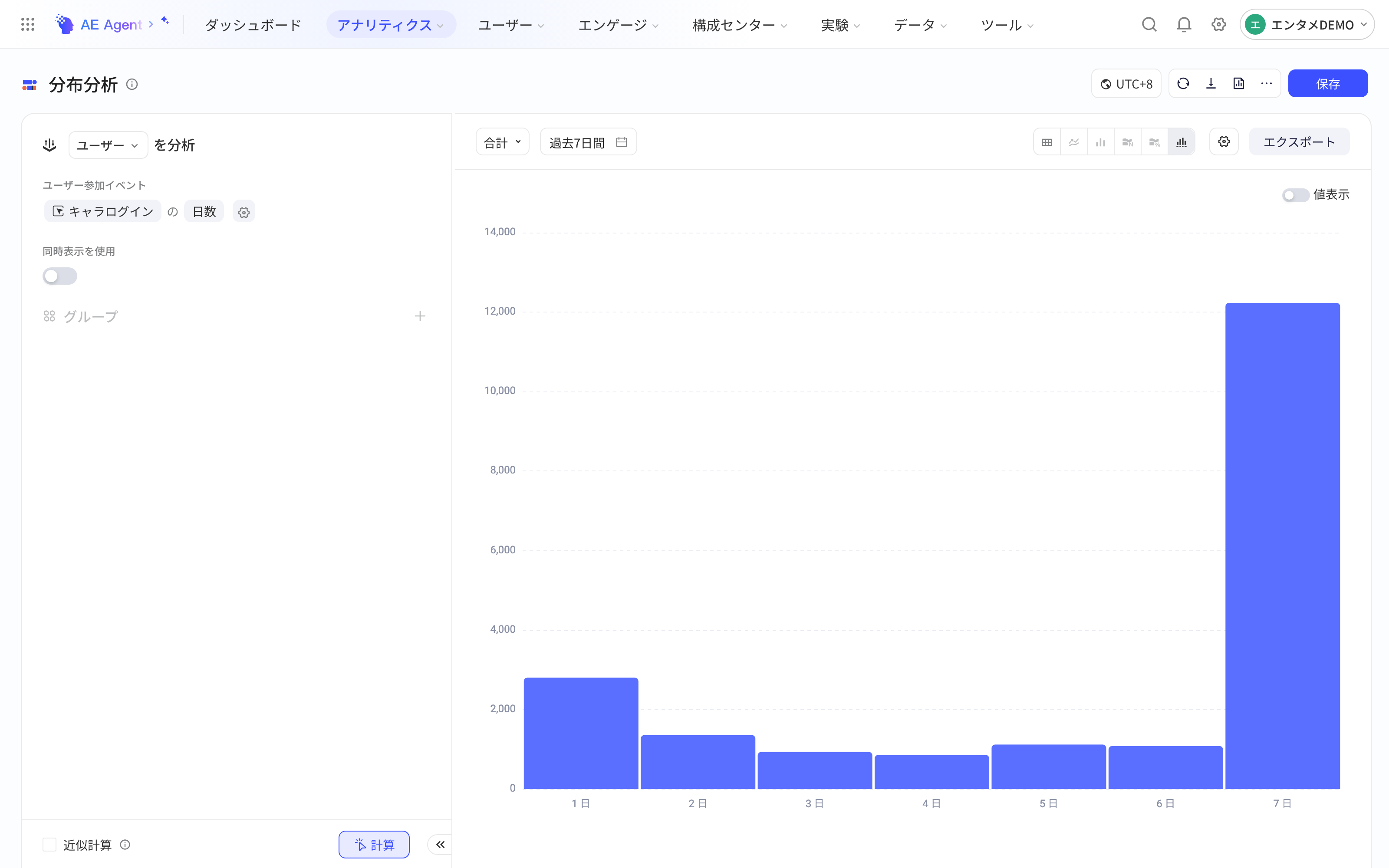Open the 過去7日間 date range picker
This screenshot has width=1389, height=868.
[x=588, y=142]
